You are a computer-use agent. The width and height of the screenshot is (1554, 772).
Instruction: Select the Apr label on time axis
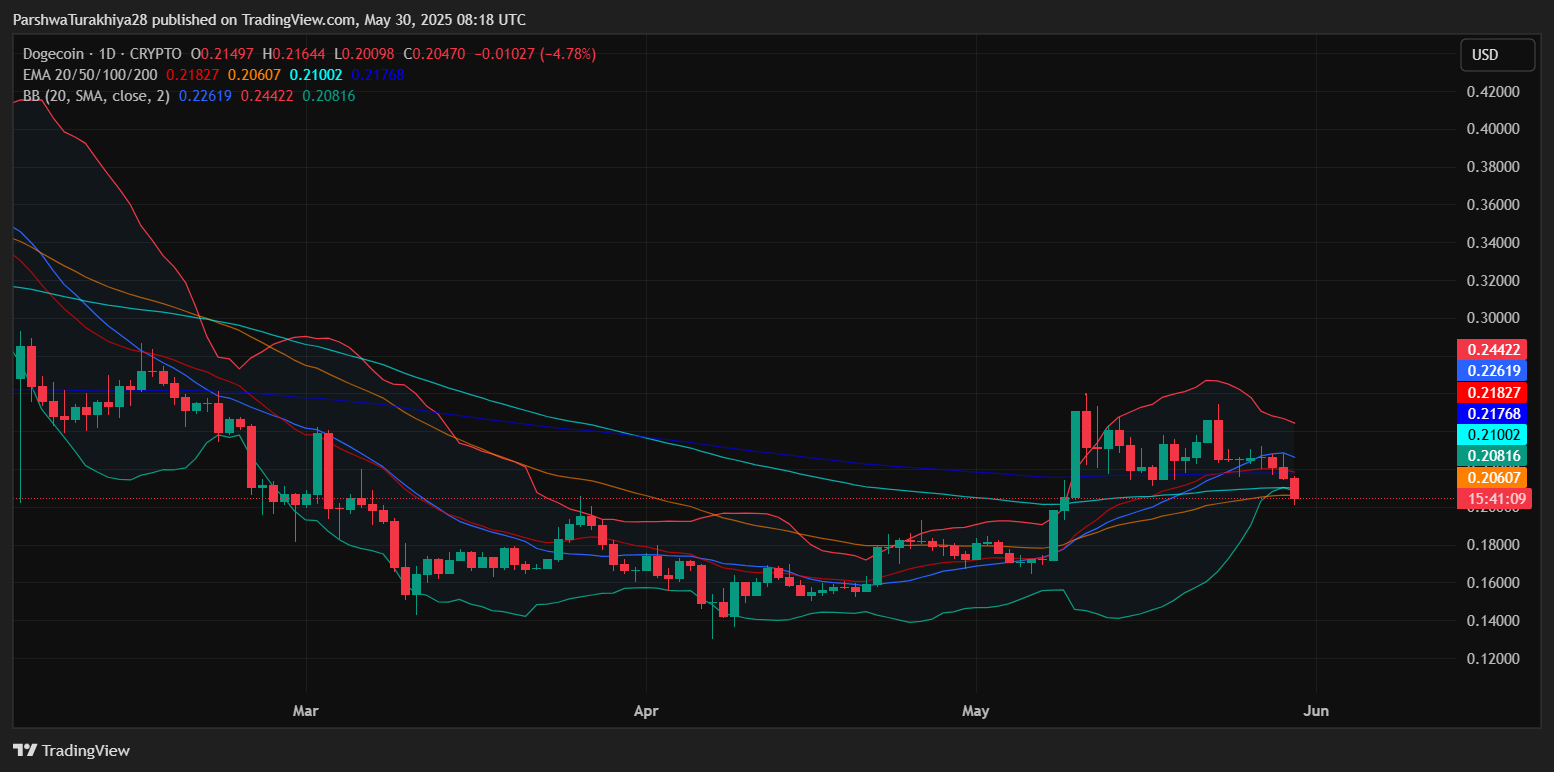coord(647,711)
